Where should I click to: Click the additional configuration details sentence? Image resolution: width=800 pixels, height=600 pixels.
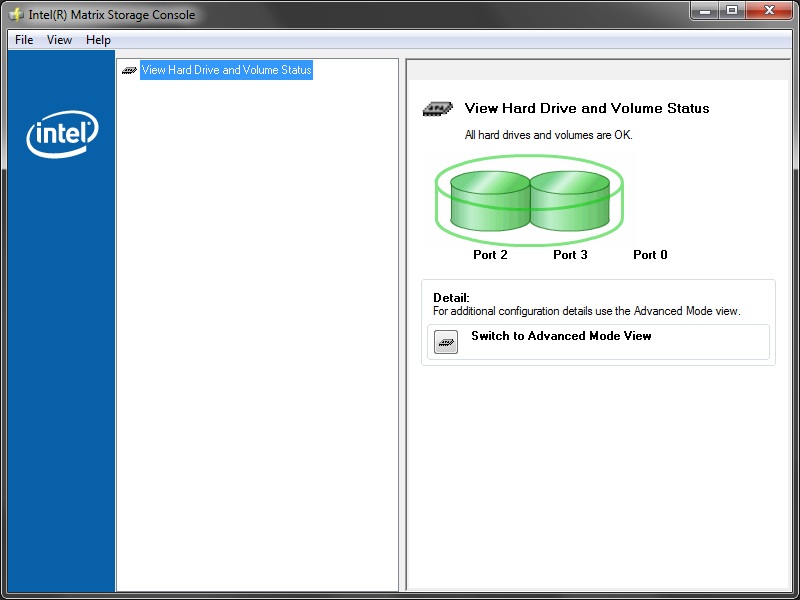point(587,311)
